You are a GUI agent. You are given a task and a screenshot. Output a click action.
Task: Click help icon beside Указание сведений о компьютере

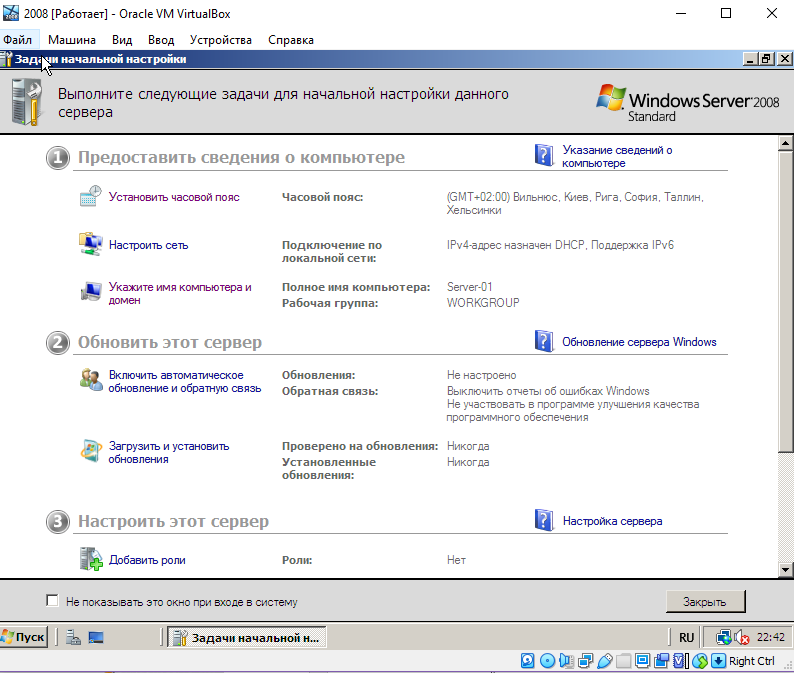pos(544,155)
